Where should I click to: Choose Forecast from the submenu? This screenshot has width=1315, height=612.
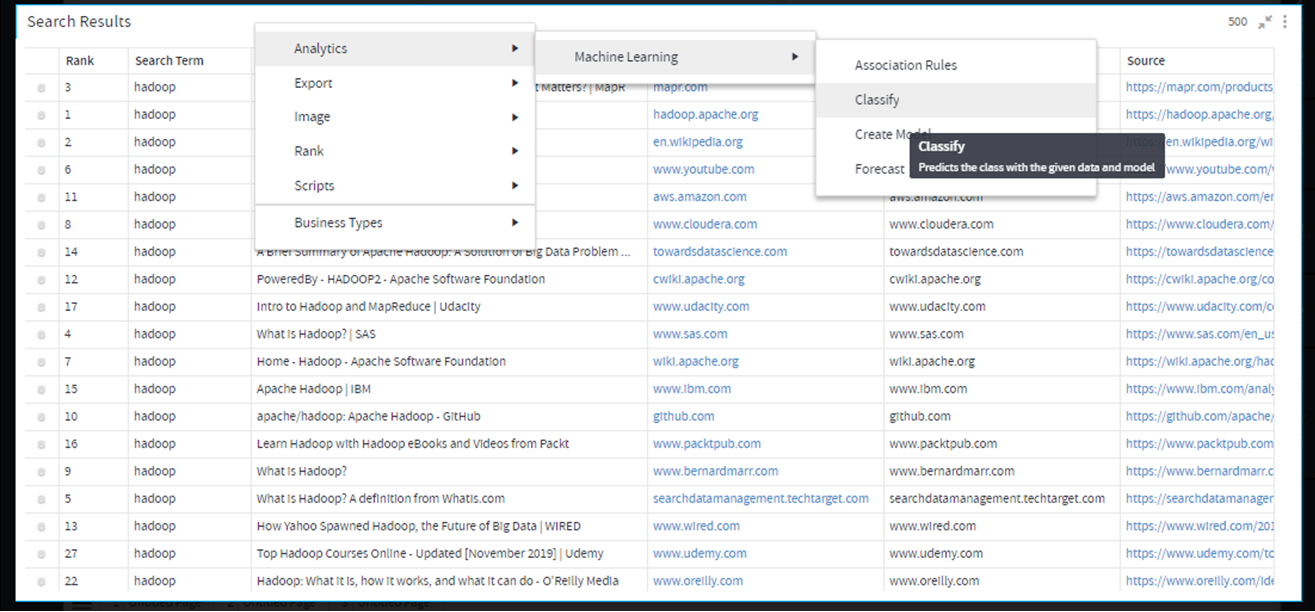879,169
